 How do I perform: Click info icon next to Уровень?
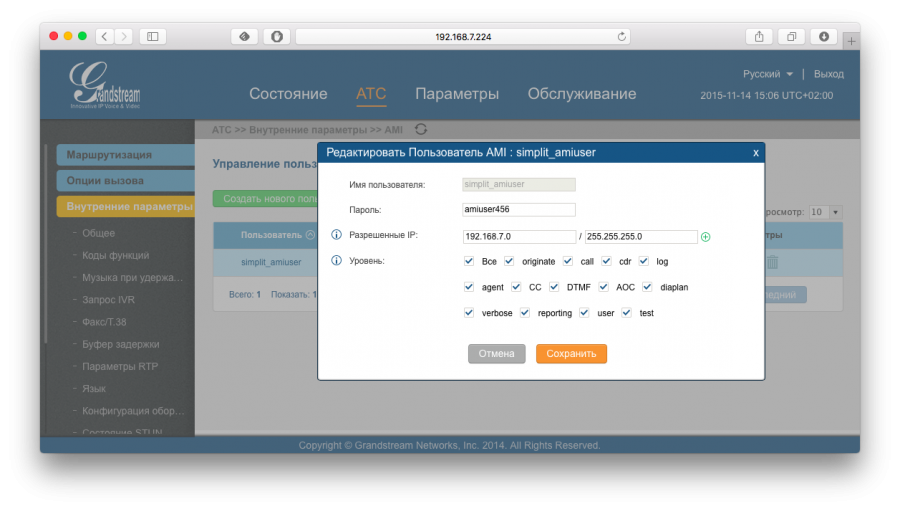336,261
